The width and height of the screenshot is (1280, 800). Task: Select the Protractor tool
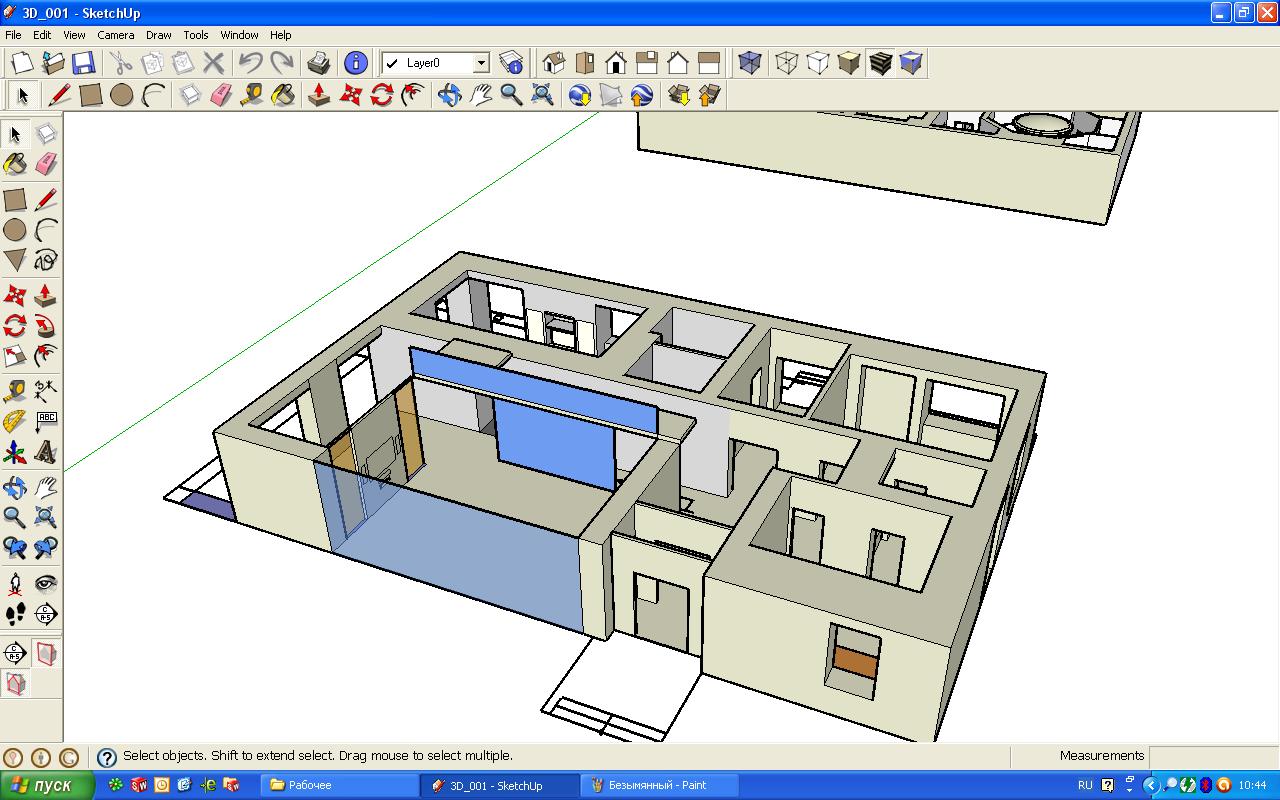(x=15, y=421)
